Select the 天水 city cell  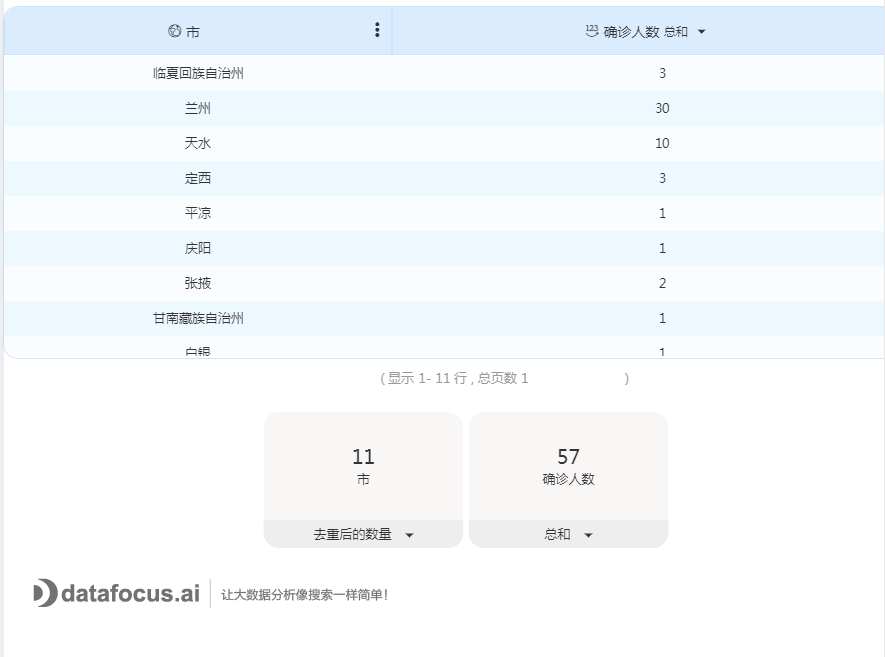[198, 143]
